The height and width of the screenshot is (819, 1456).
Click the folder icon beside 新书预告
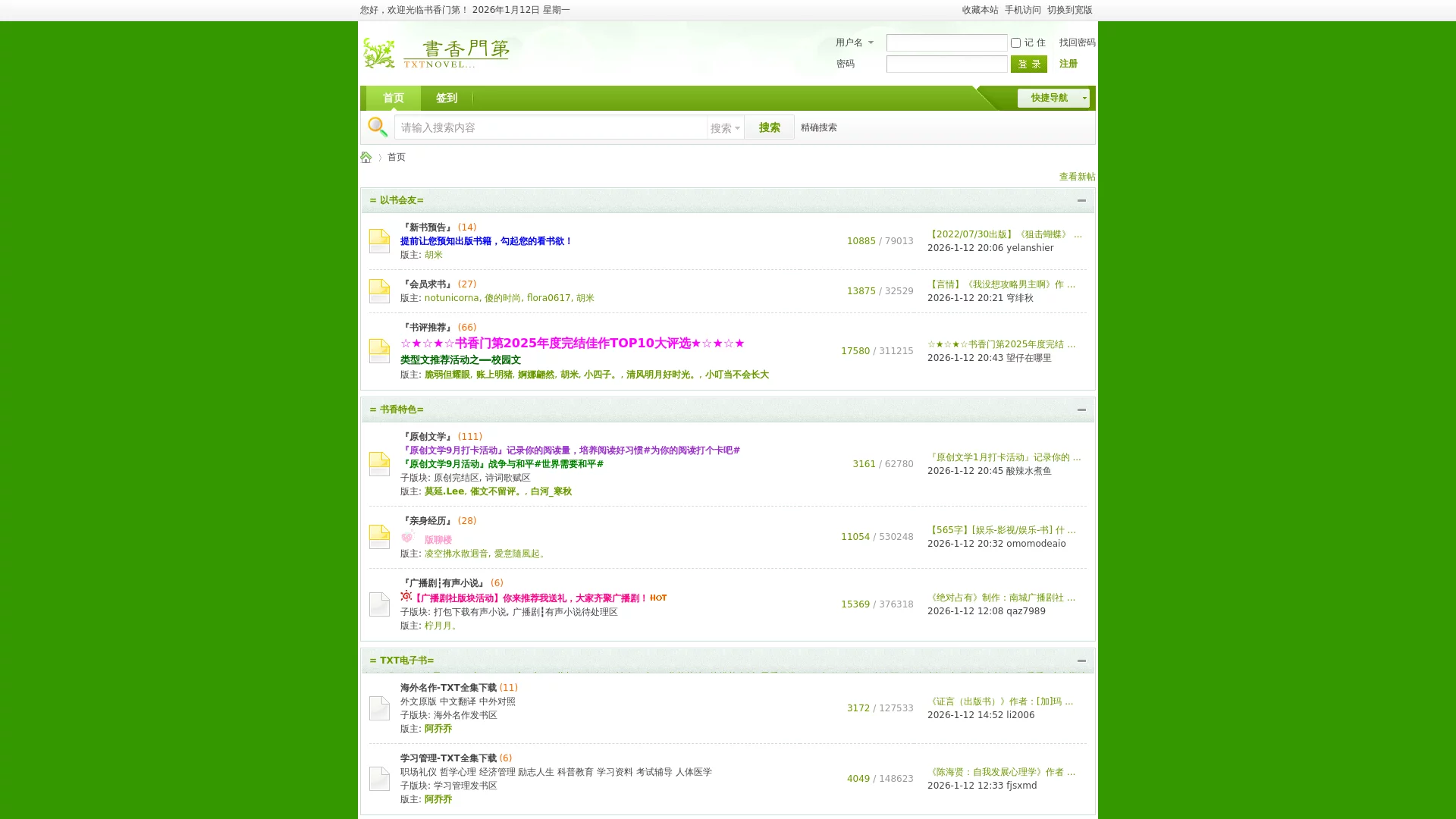coord(379,241)
